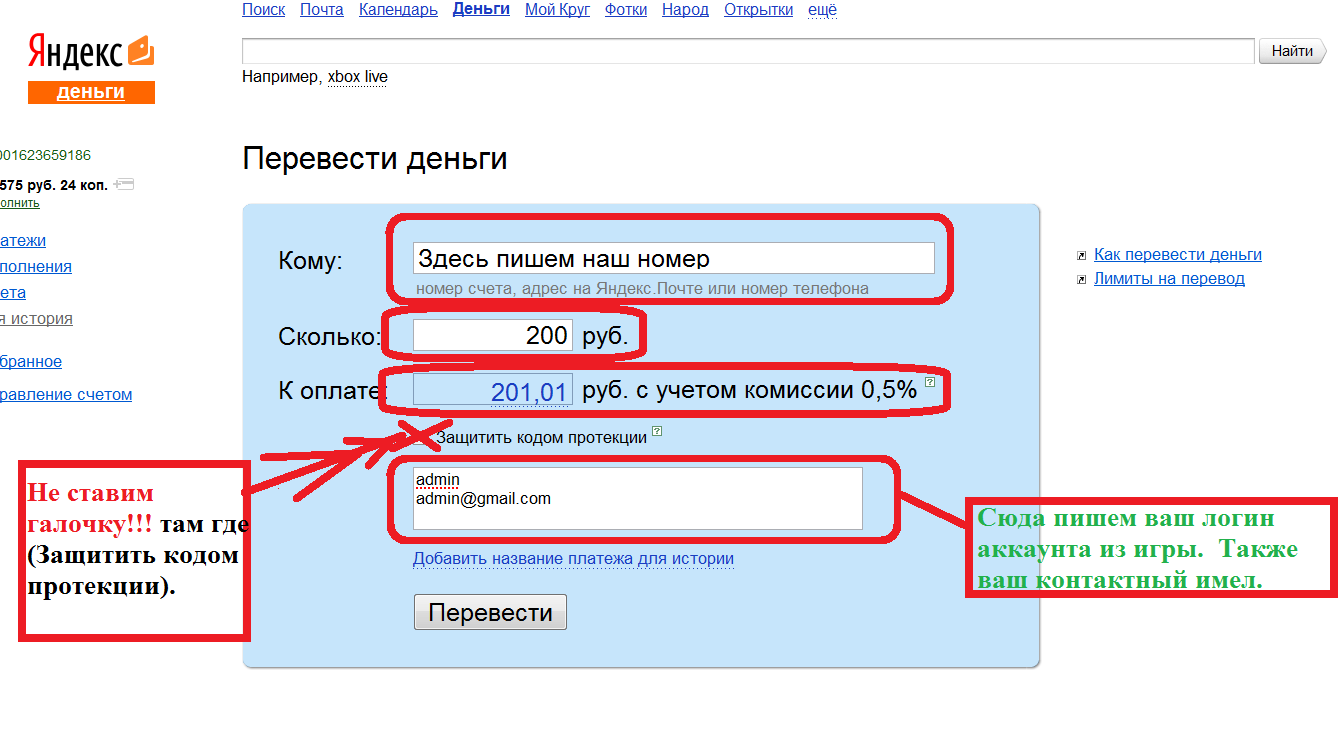This screenshot has width=1342, height=742.
Task: Select the Деньги top navigation item
Action: [x=481, y=9]
